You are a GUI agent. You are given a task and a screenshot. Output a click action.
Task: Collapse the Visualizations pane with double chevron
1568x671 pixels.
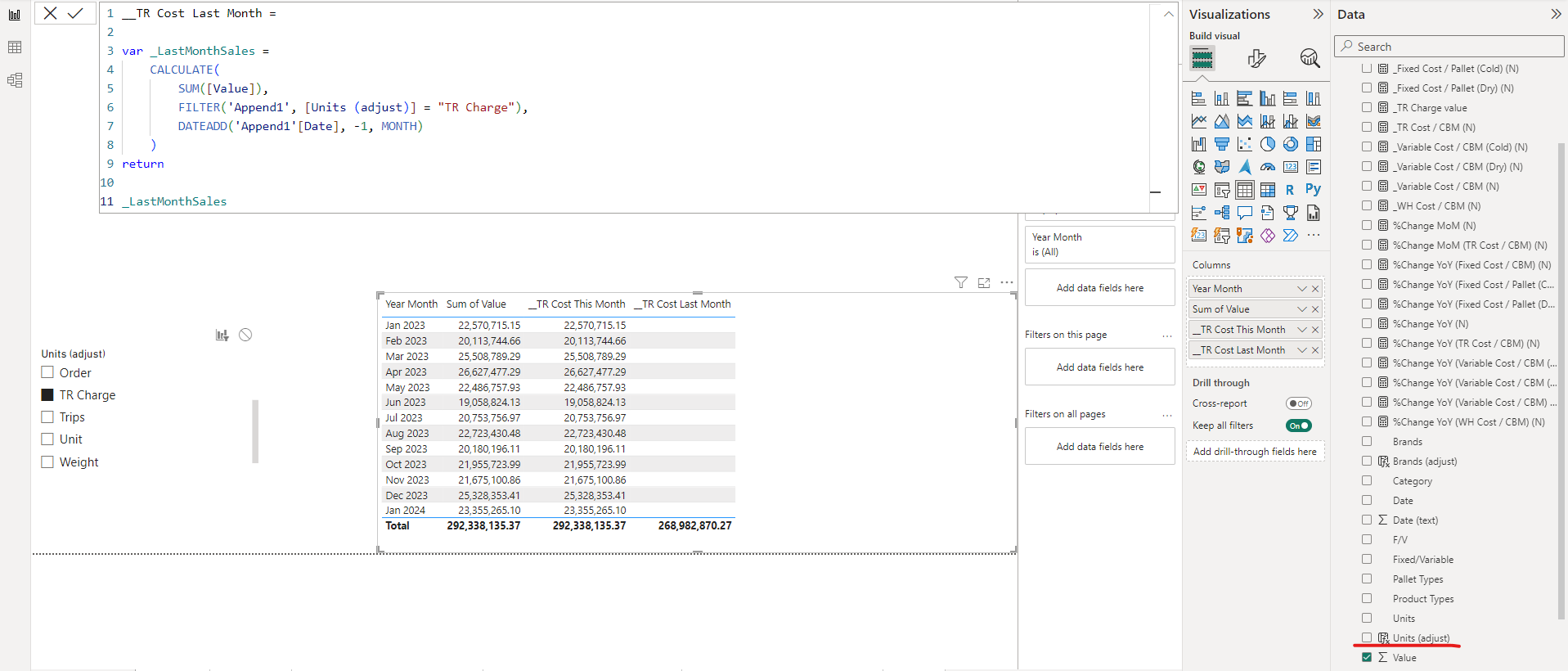[1318, 14]
